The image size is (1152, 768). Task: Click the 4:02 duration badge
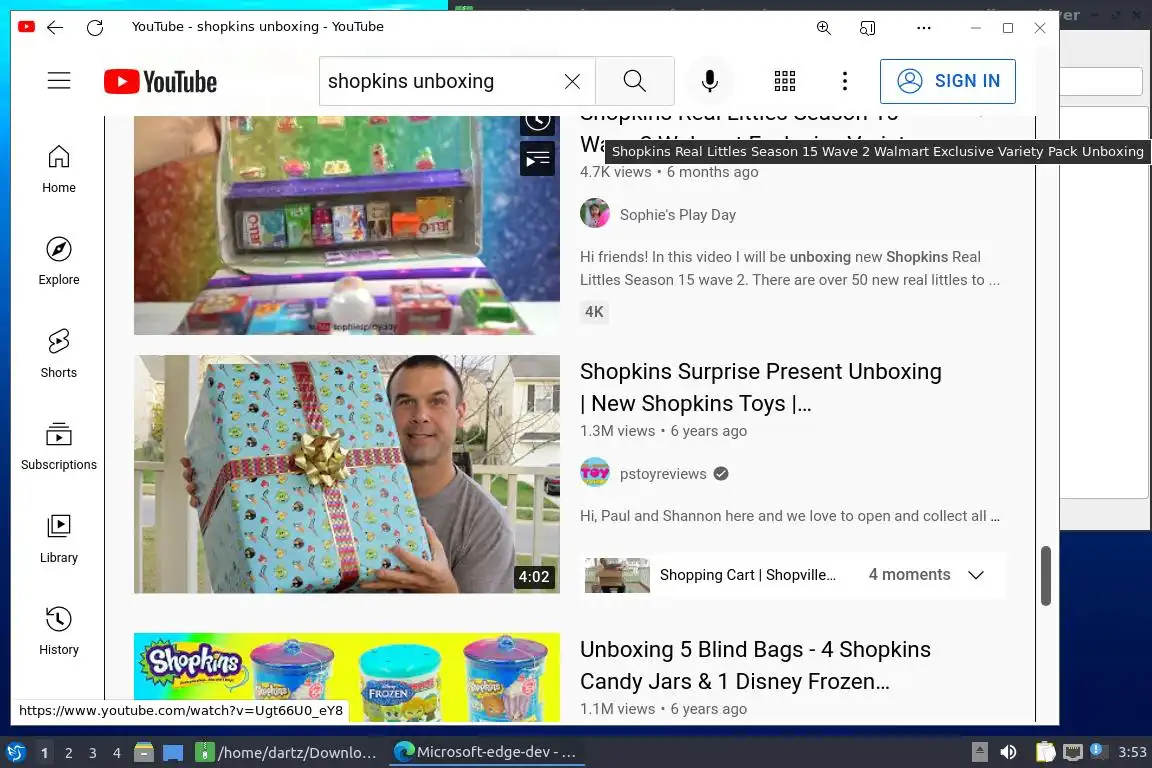(533, 577)
